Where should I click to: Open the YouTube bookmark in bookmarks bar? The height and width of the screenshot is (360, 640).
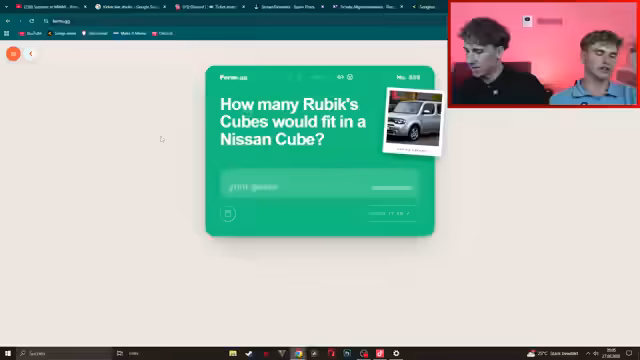[x=31, y=33]
